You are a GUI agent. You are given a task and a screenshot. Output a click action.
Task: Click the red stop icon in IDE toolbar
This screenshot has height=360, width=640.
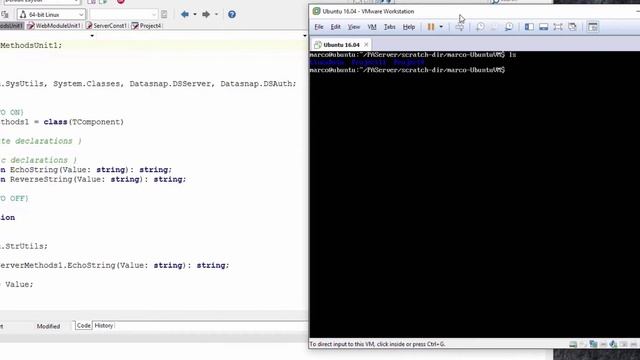[x=120, y=2]
